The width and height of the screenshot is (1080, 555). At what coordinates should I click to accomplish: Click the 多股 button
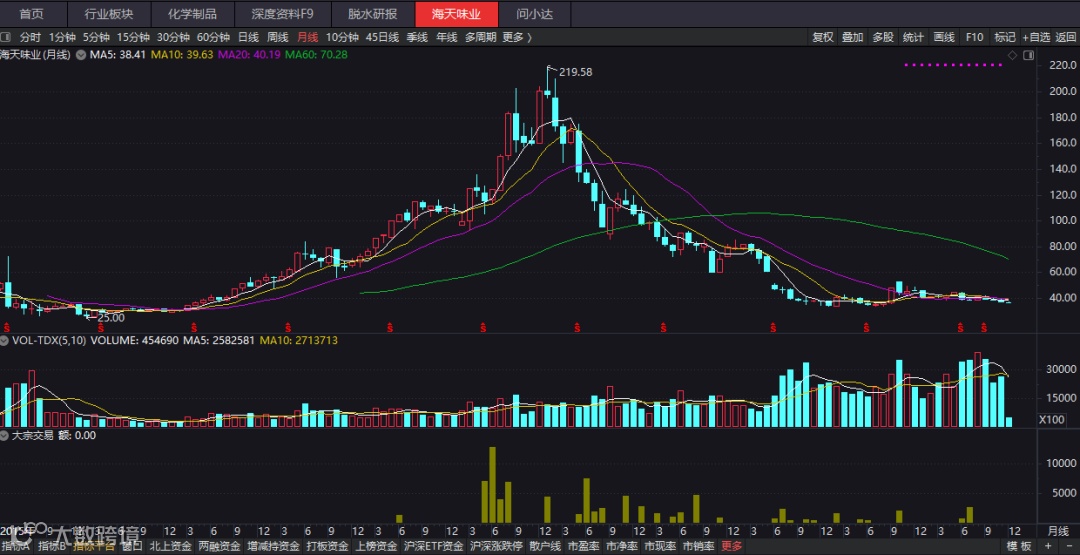click(x=883, y=37)
